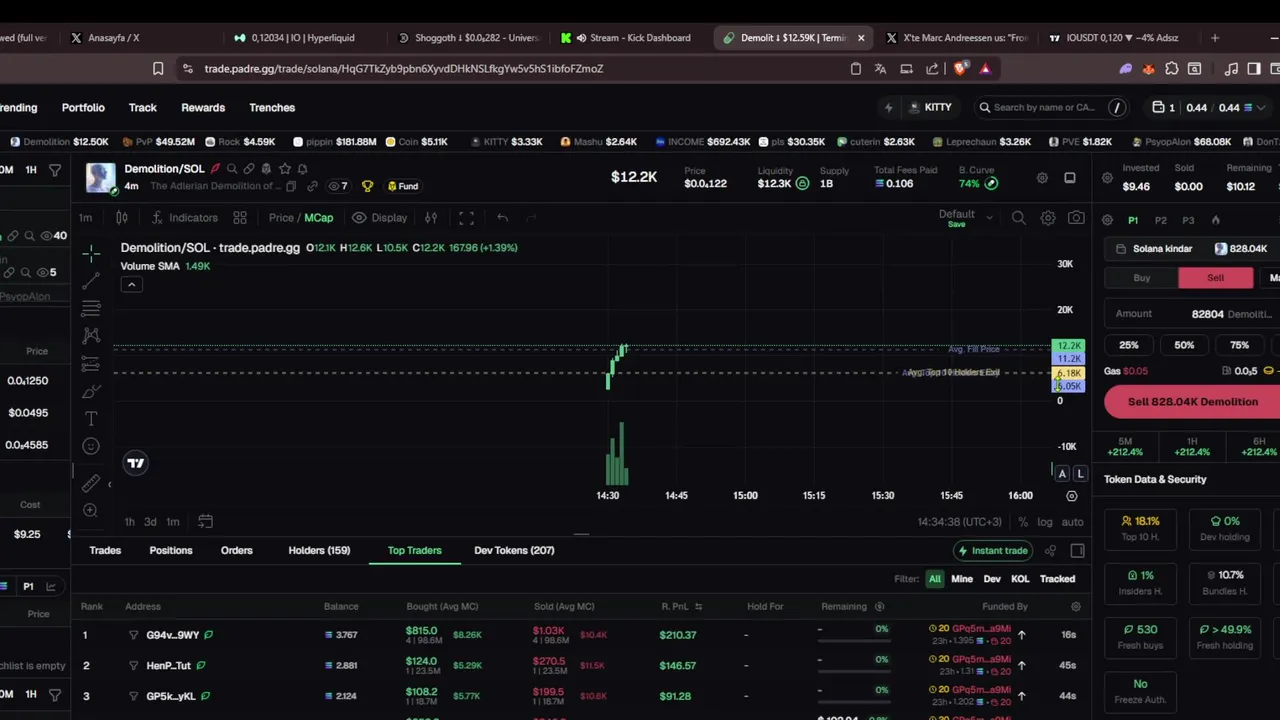Viewport: 1280px width, 720px height.
Task: Open the Trenches menu
Action: (272, 107)
